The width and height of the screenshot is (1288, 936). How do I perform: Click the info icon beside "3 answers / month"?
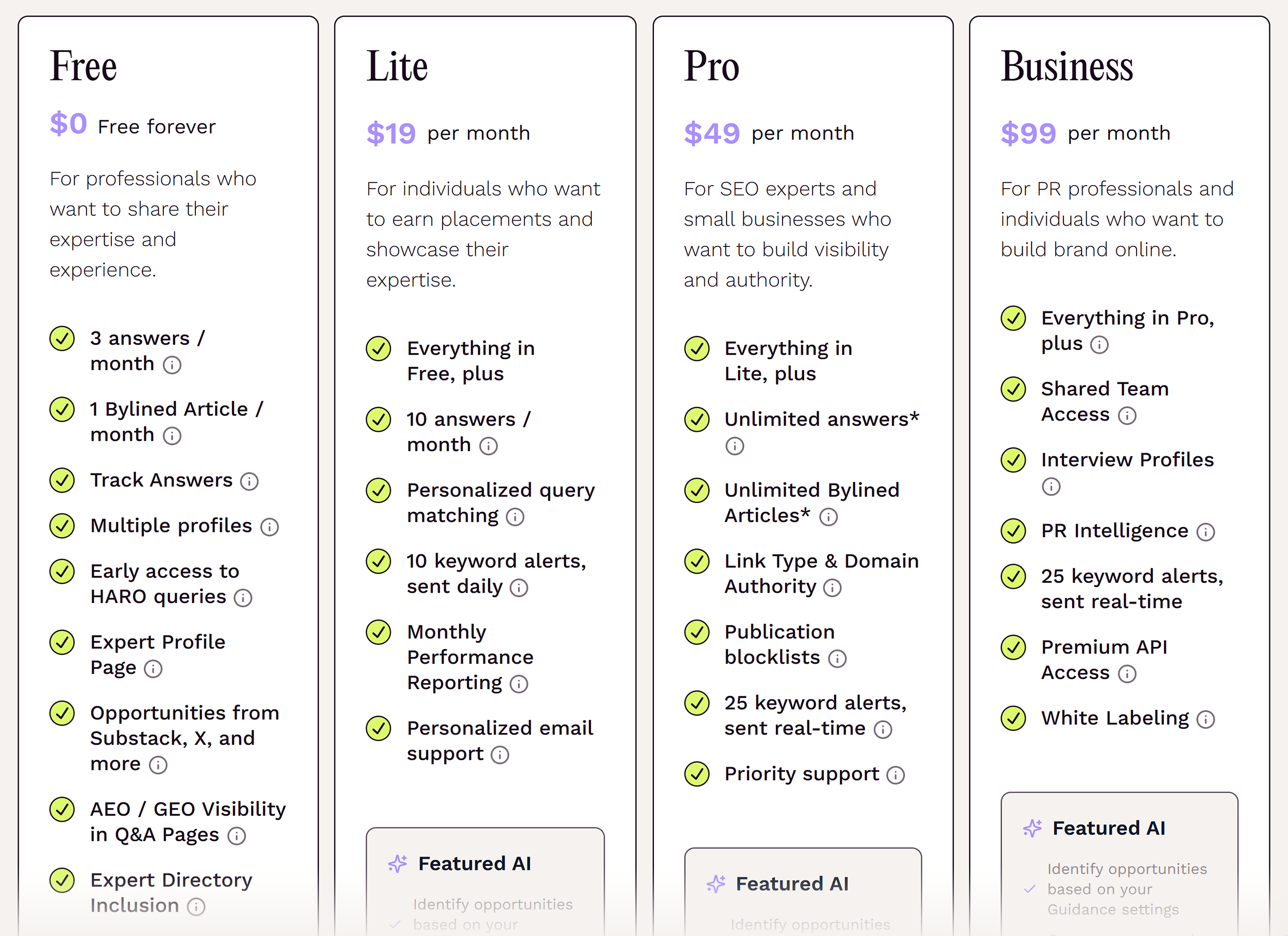tap(172, 365)
